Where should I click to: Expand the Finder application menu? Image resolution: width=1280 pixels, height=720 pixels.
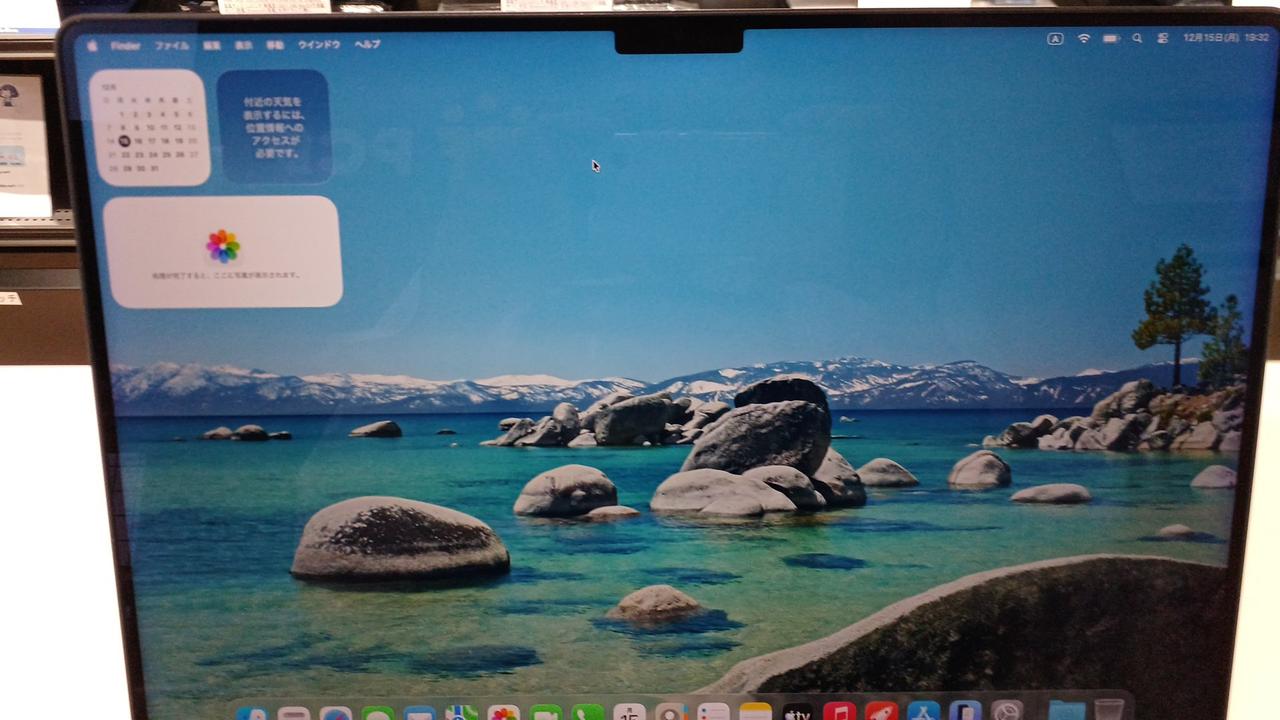[x=126, y=45]
